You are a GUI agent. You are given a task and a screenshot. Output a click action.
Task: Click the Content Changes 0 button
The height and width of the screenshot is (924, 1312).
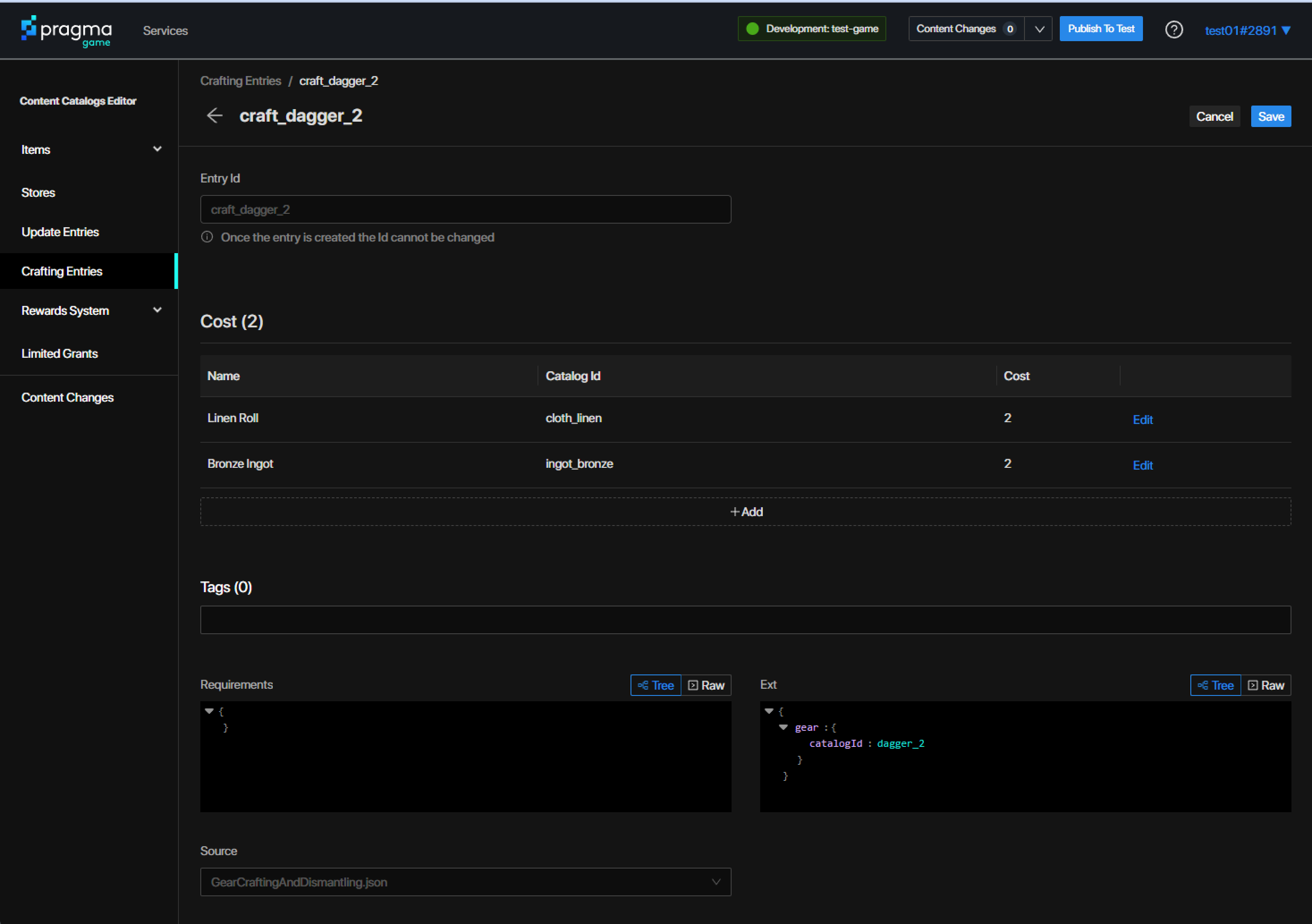click(x=966, y=29)
